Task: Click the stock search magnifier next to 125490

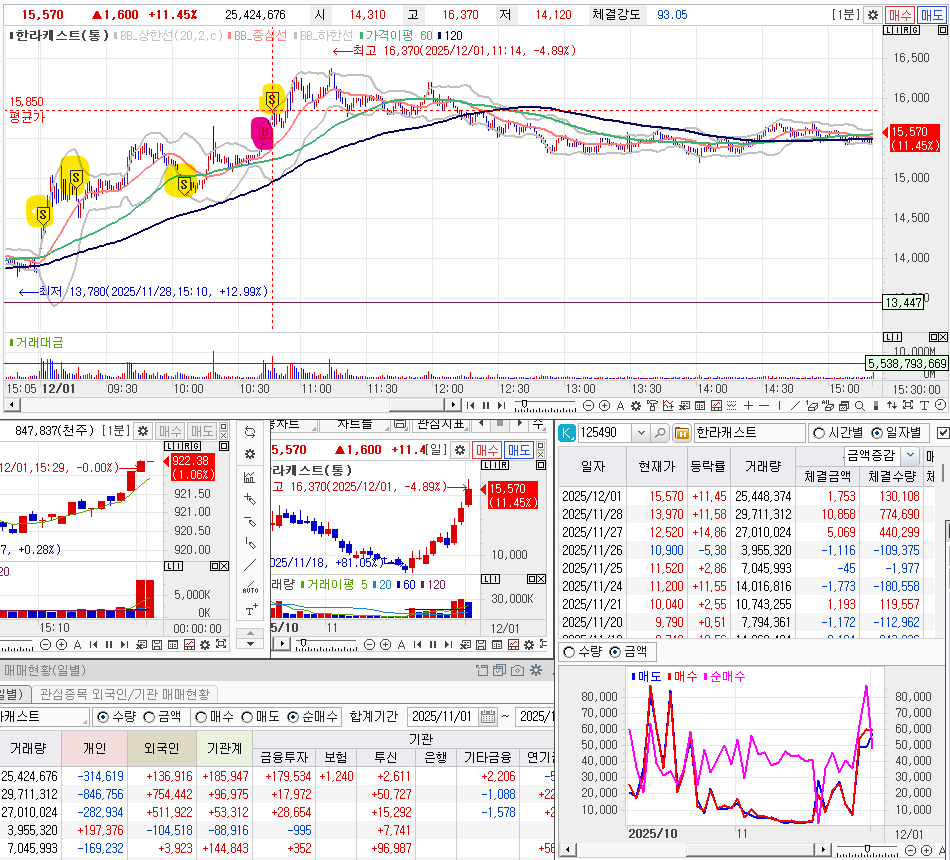Action: click(x=659, y=433)
